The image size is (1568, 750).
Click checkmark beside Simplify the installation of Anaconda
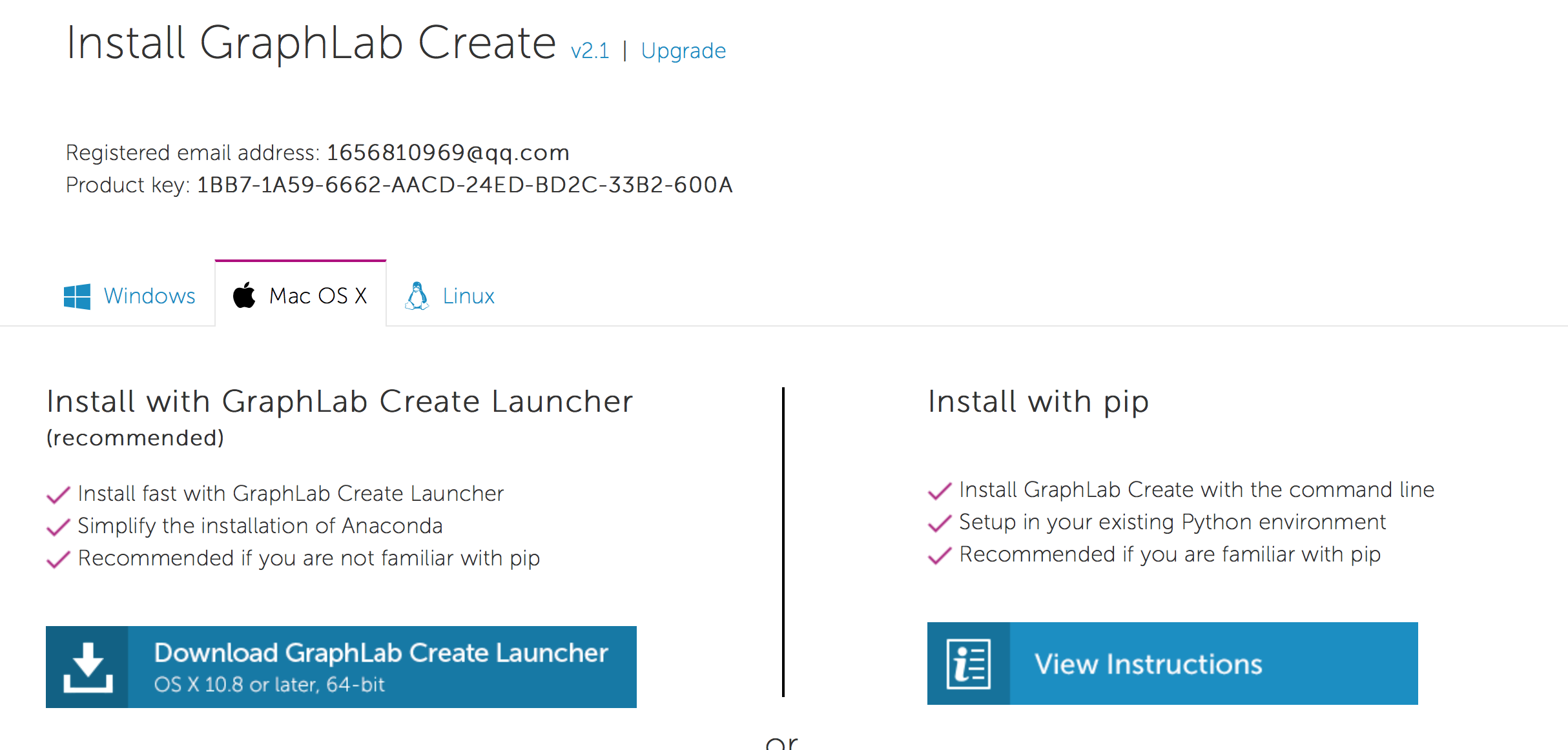[58, 527]
